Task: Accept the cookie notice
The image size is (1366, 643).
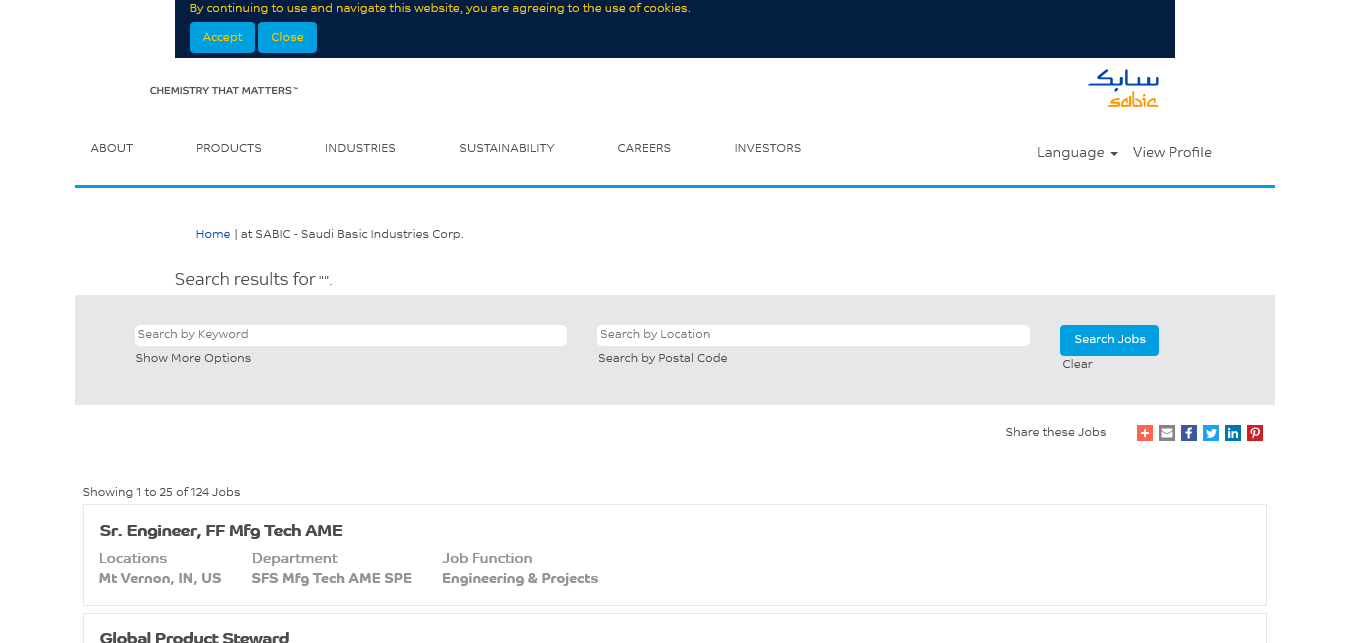Action: pos(222,38)
